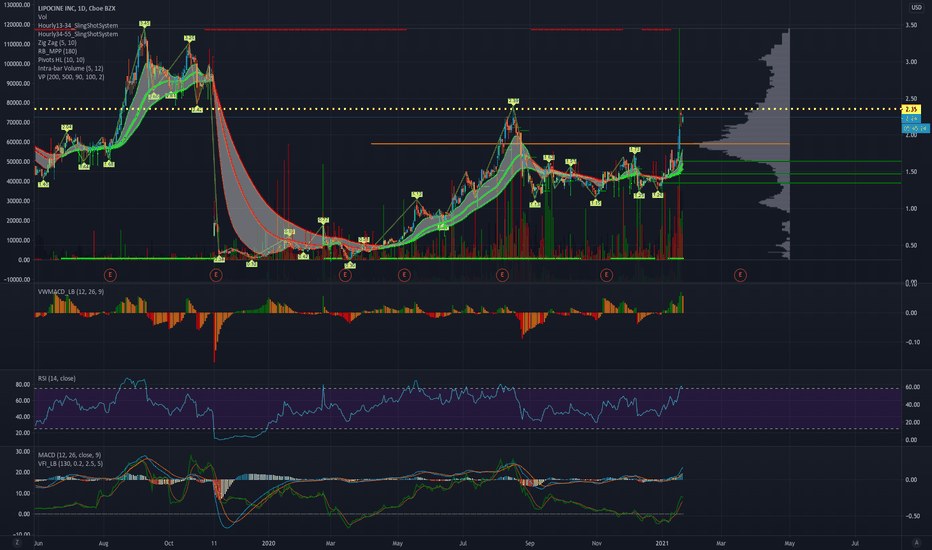Click the 2021 label on the time axis
Viewport: 932px width, 550px height.
(663, 543)
